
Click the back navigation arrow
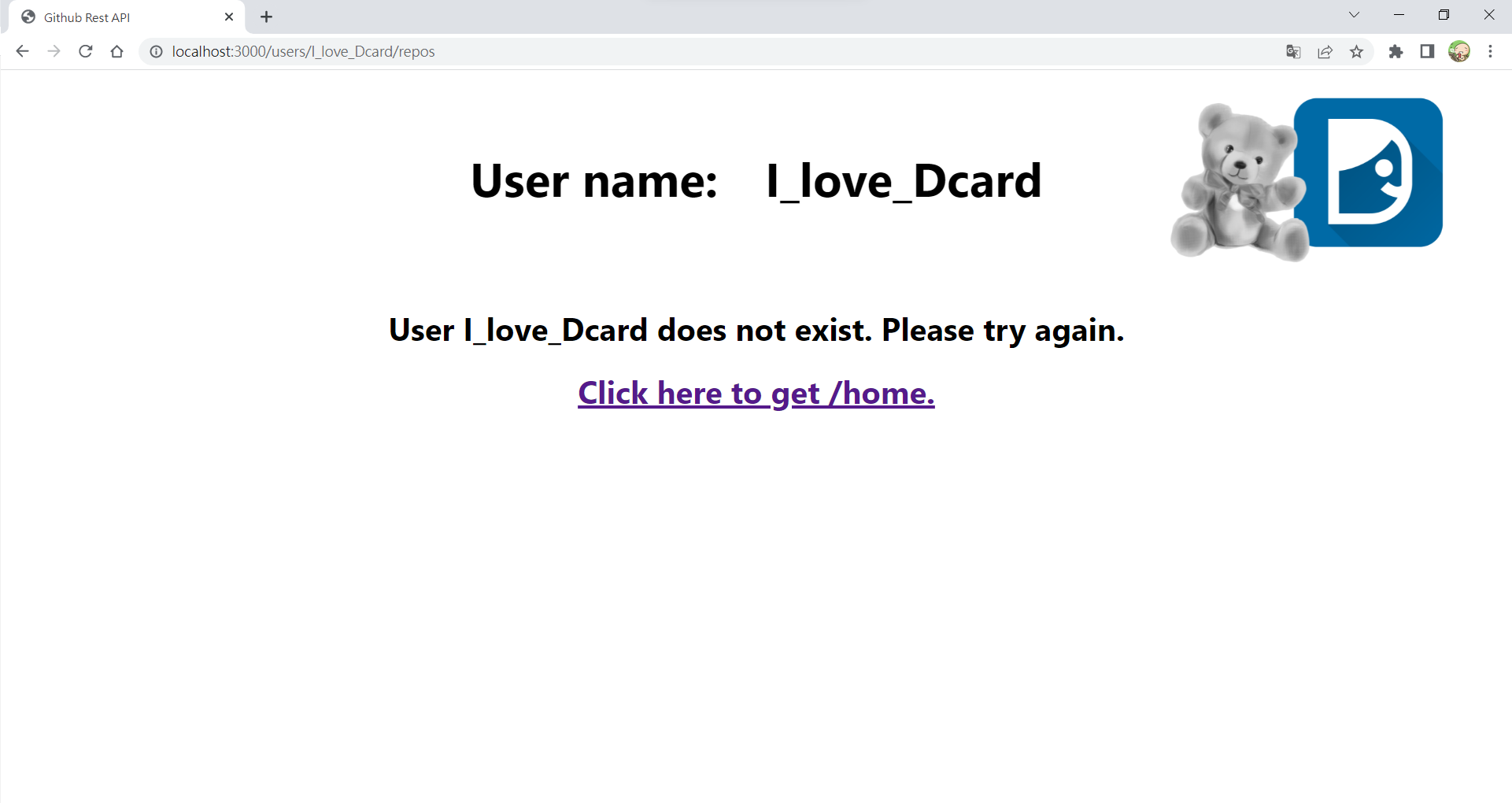22,51
